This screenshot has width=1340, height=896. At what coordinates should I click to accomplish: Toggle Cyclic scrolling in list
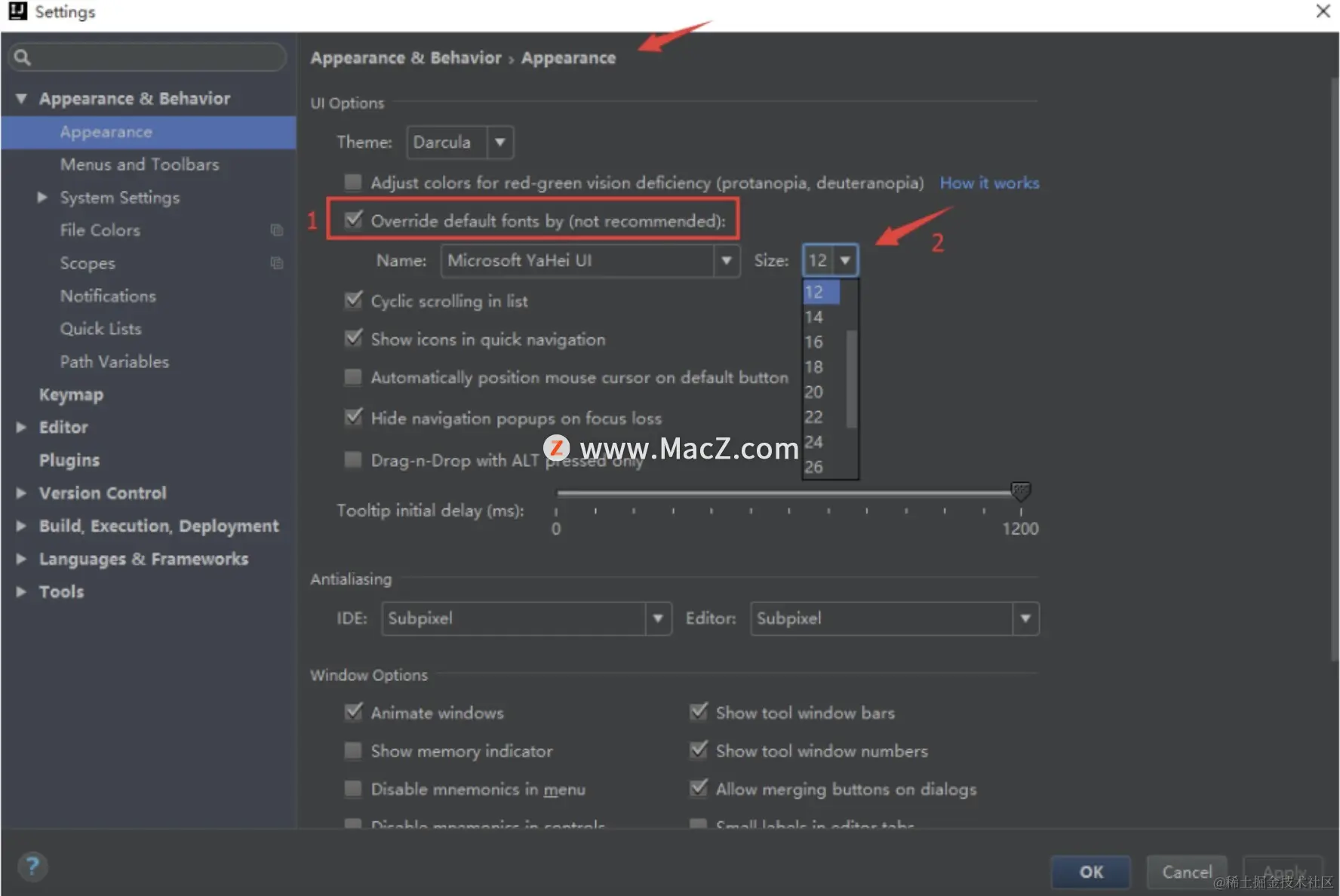[352, 300]
